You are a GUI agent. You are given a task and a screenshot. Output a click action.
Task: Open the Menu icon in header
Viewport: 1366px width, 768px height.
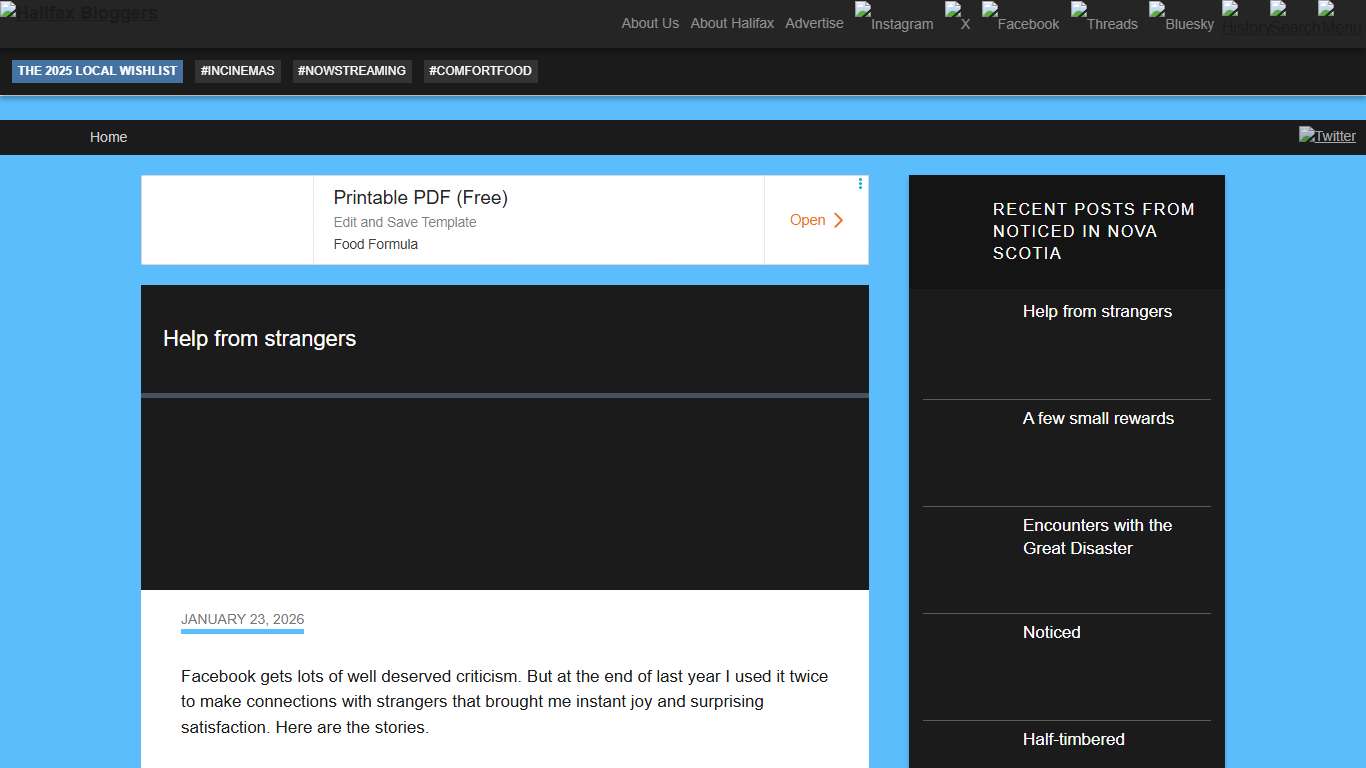(x=1340, y=19)
